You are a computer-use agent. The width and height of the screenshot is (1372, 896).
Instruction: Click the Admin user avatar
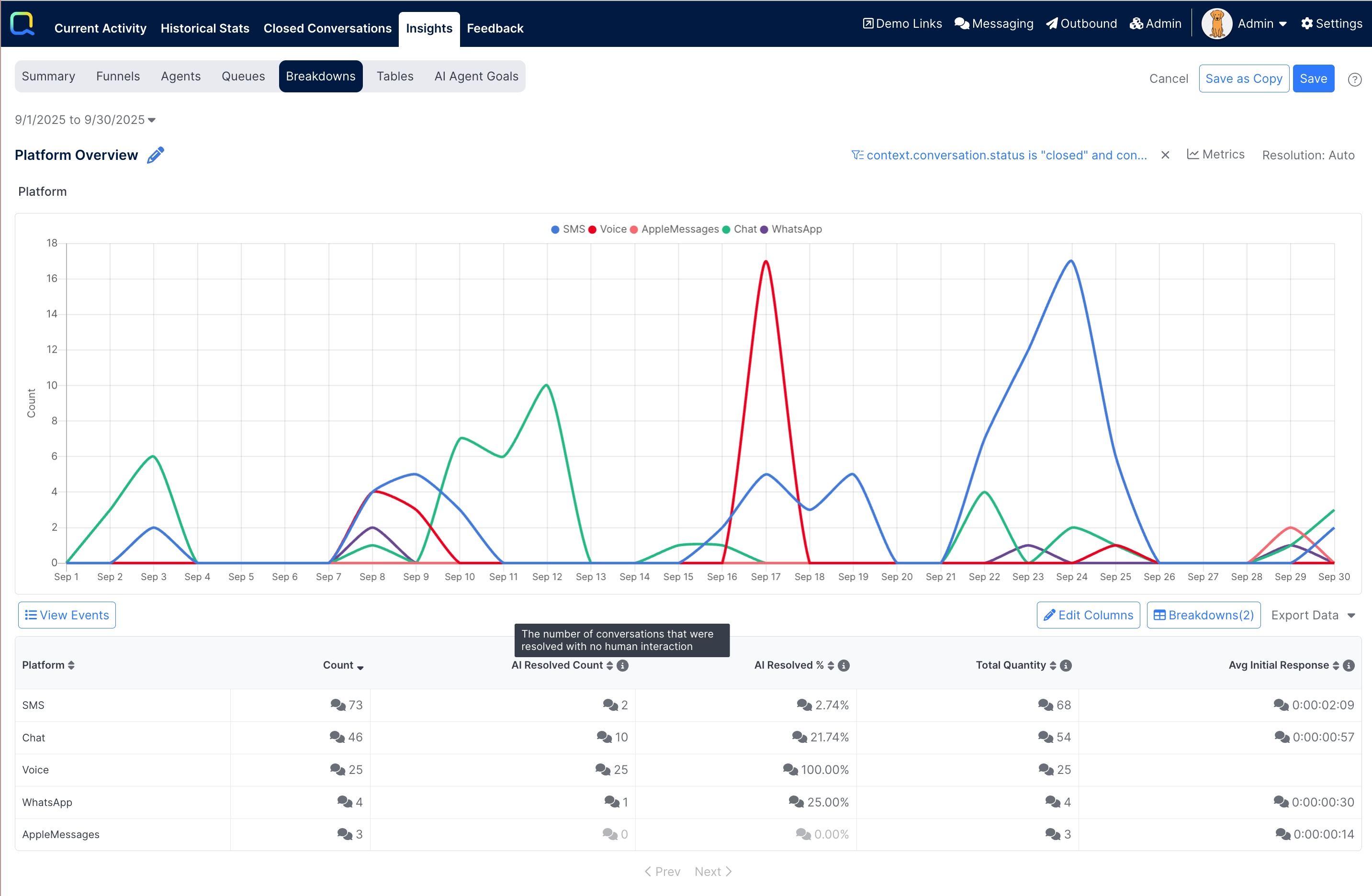tap(1216, 23)
